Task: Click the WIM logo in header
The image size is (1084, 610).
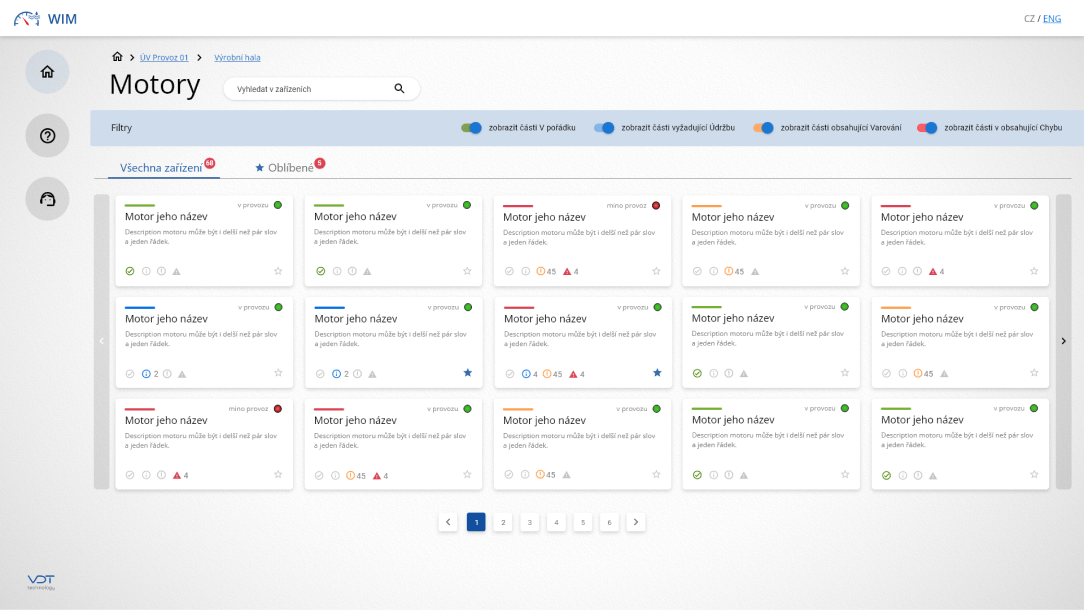Action: coord(45,18)
